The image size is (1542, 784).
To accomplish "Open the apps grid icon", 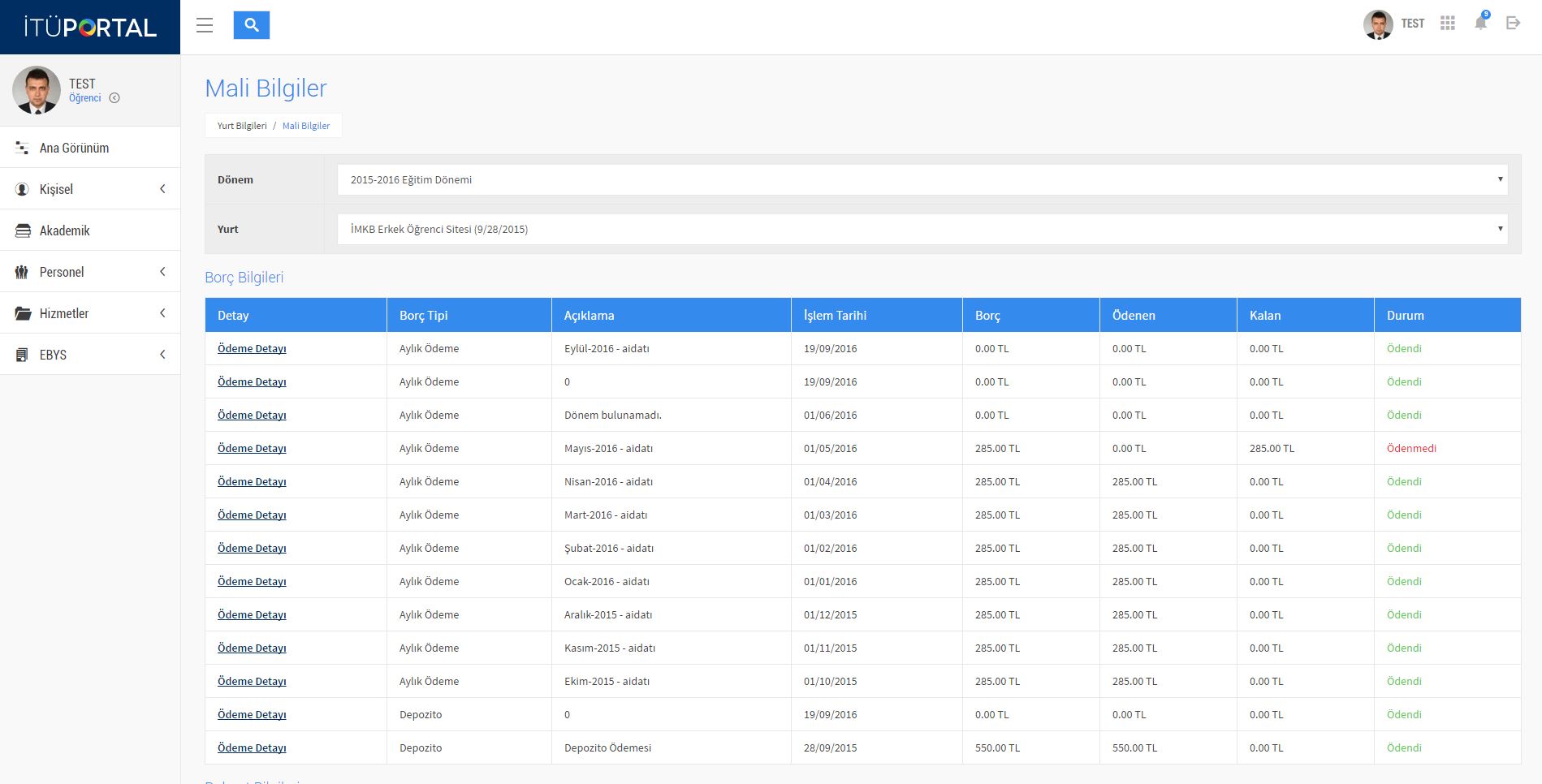I will [1448, 24].
